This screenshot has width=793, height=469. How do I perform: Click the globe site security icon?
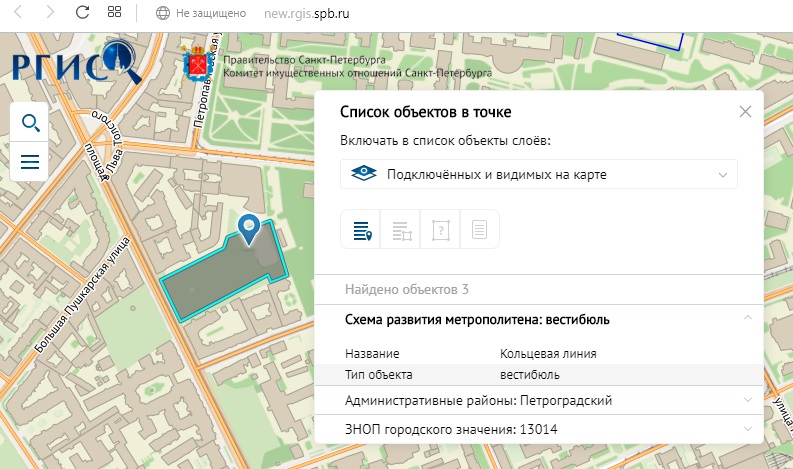(x=163, y=14)
